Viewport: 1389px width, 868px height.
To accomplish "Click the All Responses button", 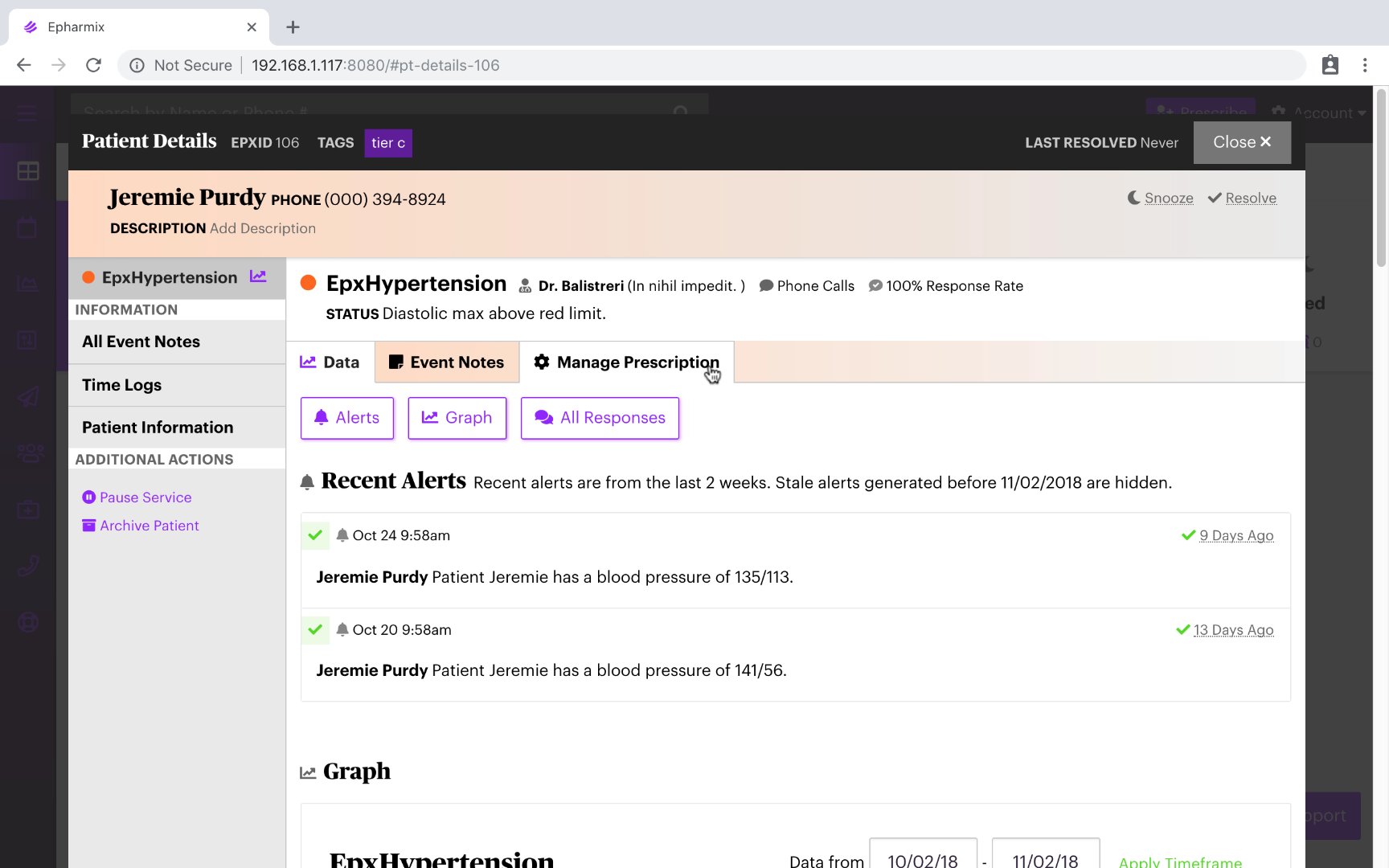I will (x=600, y=418).
